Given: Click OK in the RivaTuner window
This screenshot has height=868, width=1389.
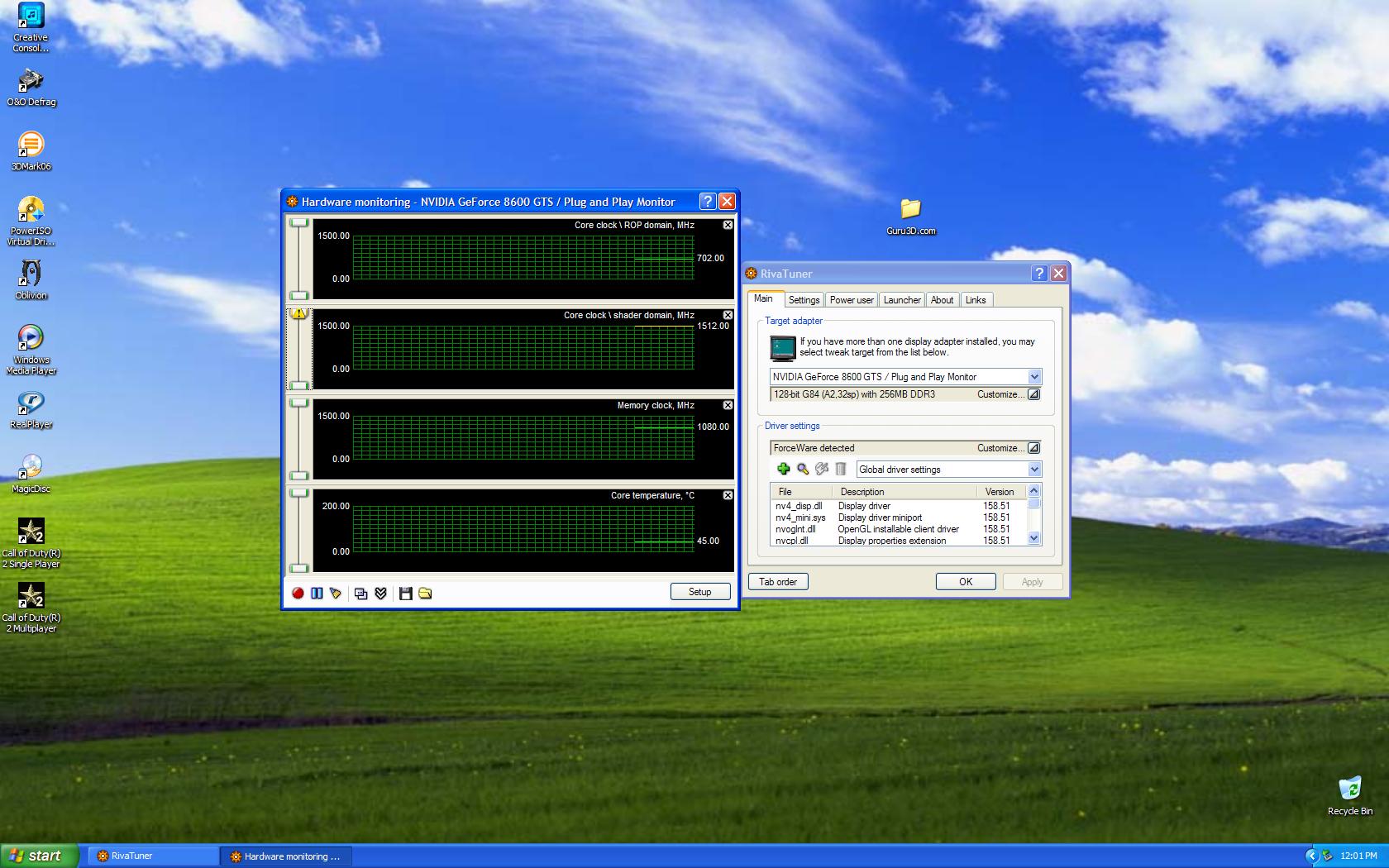Looking at the screenshot, I should click(x=966, y=582).
